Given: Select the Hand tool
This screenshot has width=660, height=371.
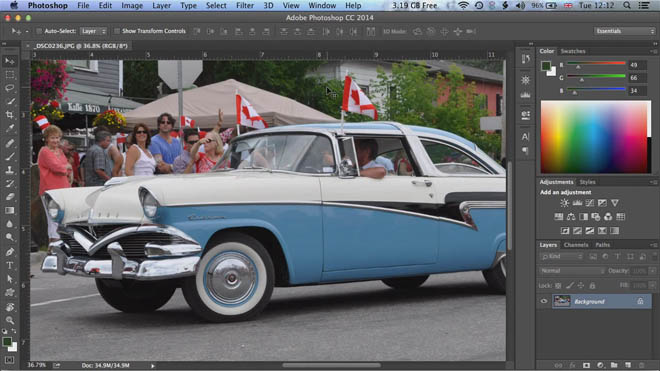Looking at the screenshot, I should 10,307.
